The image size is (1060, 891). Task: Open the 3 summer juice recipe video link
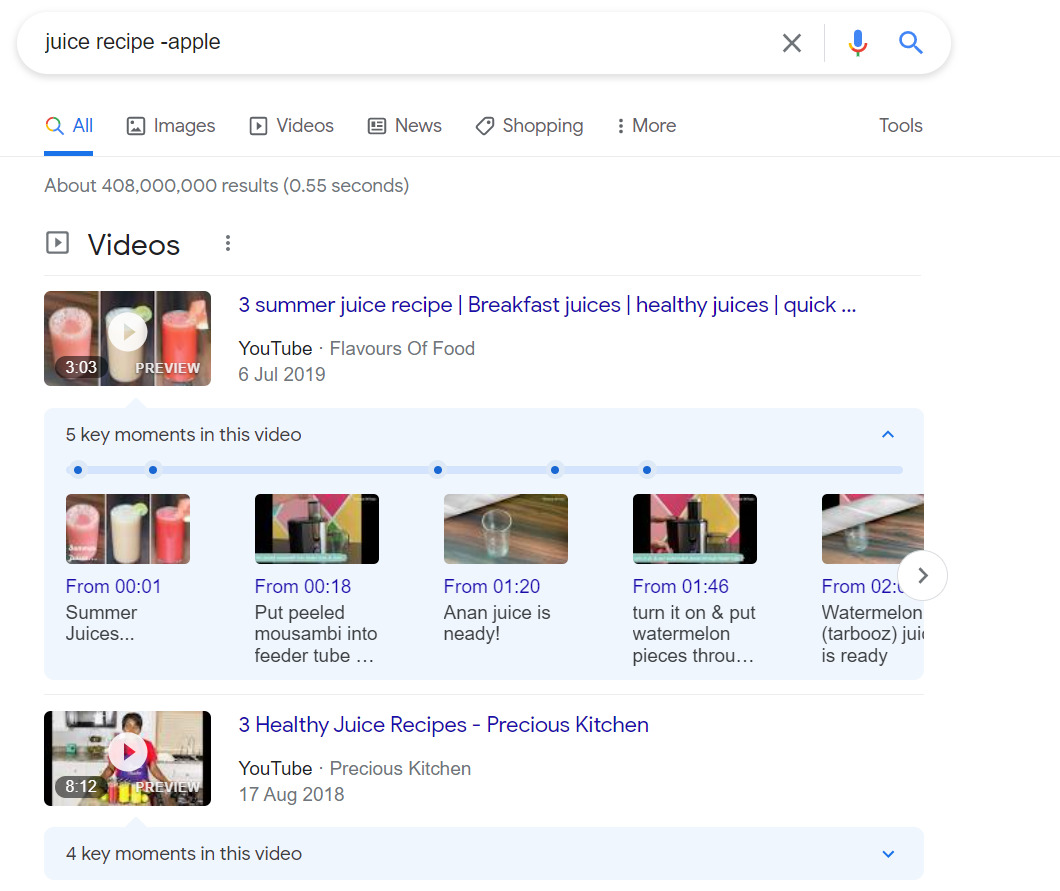pos(547,304)
